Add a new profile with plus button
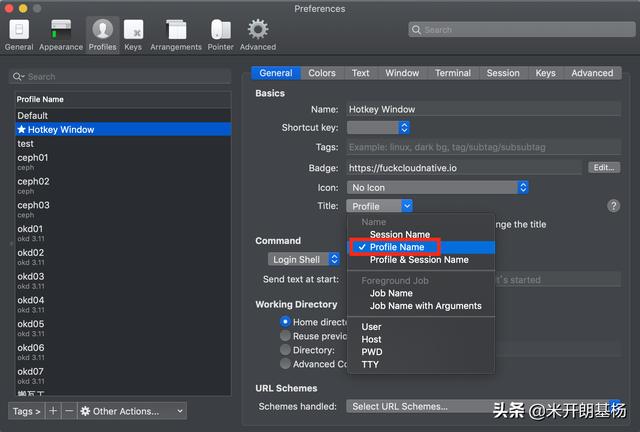Screen dimensions: 640x432 coord(53,411)
